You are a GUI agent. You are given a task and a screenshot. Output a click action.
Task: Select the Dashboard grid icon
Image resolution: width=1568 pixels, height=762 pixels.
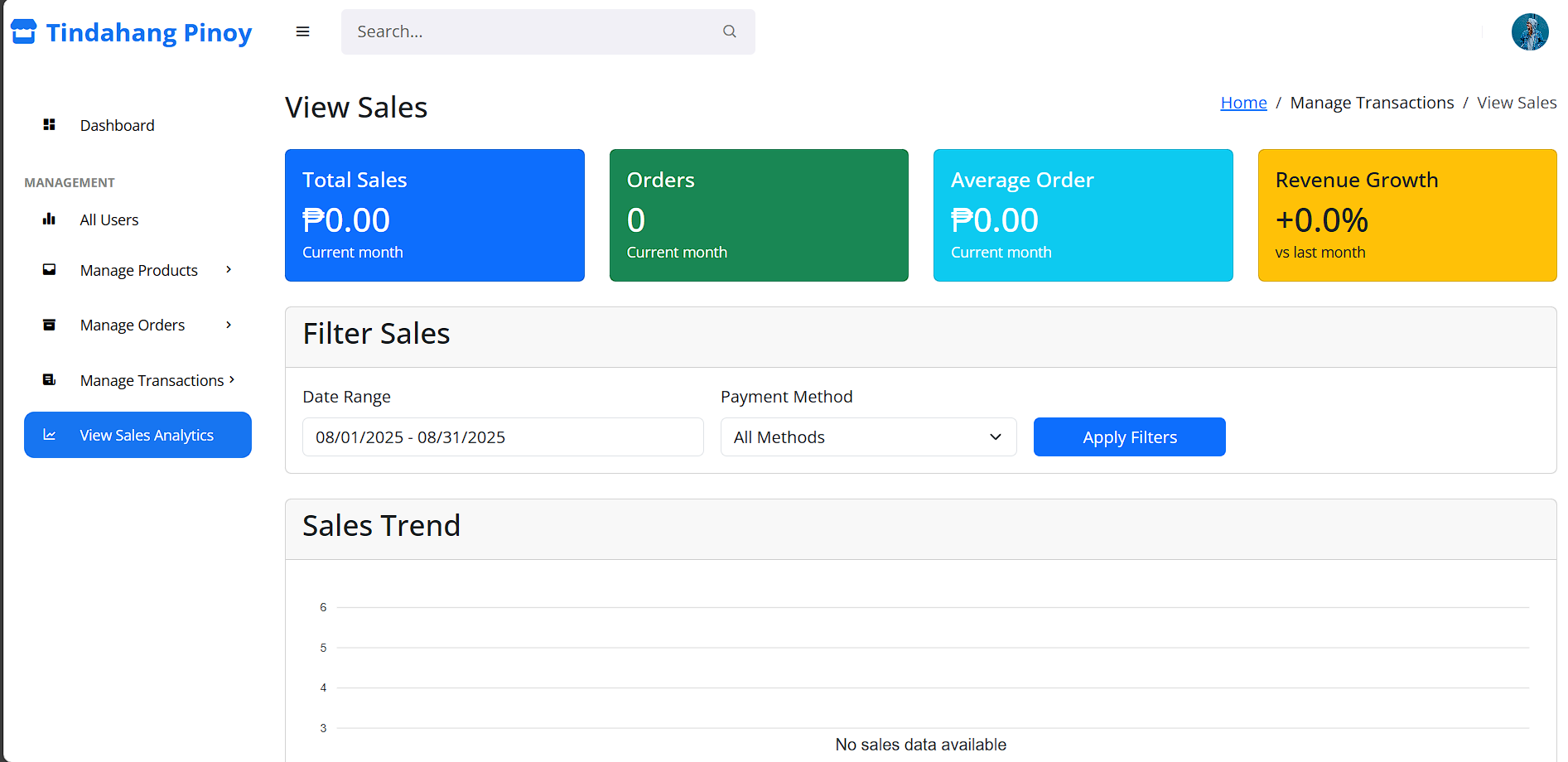[x=50, y=124]
